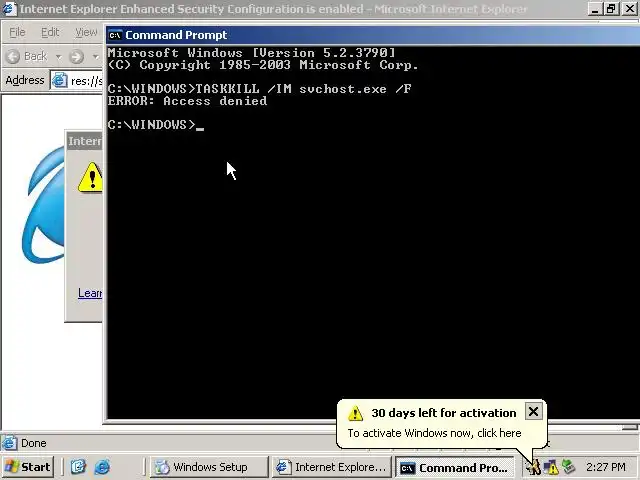
Task: Open the File menu in Internet Explorer
Action: click(17, 32)
